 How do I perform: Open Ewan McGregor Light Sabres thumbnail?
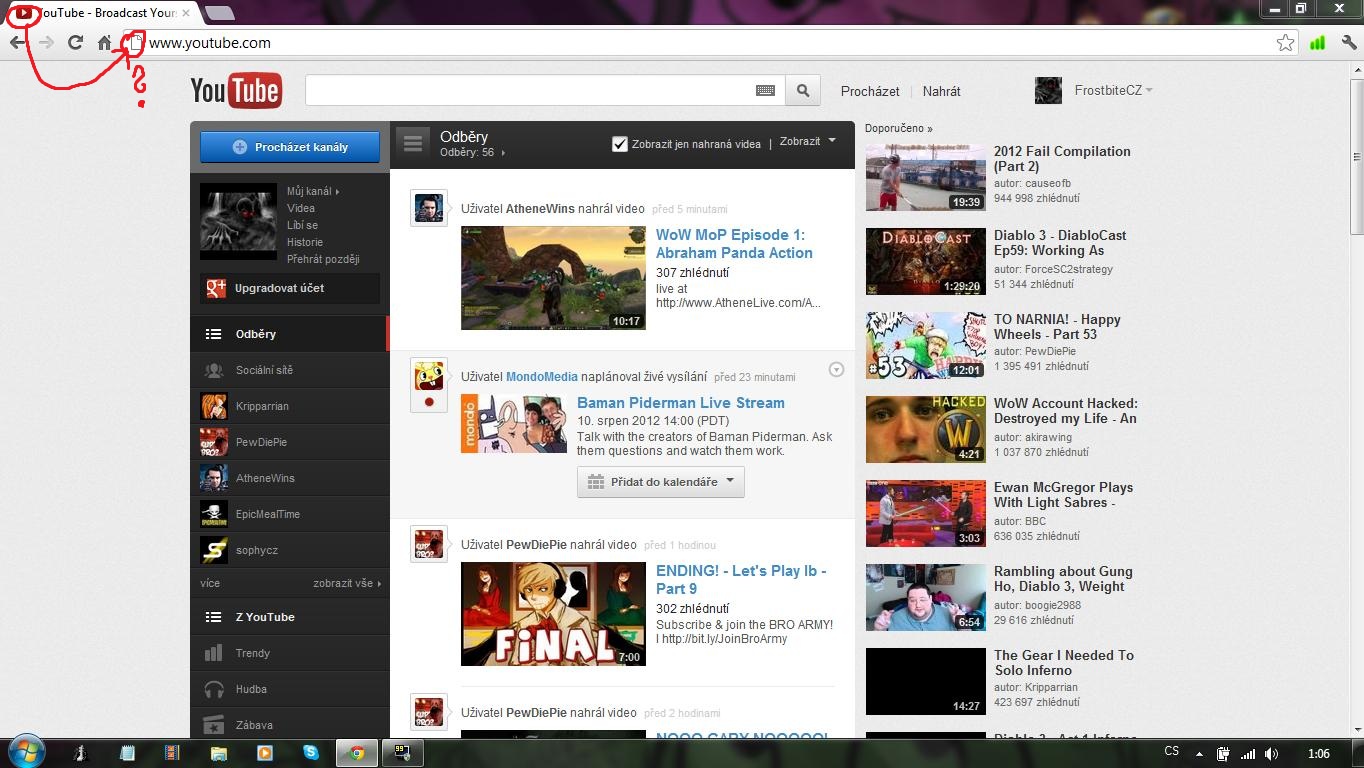(925, 514)
